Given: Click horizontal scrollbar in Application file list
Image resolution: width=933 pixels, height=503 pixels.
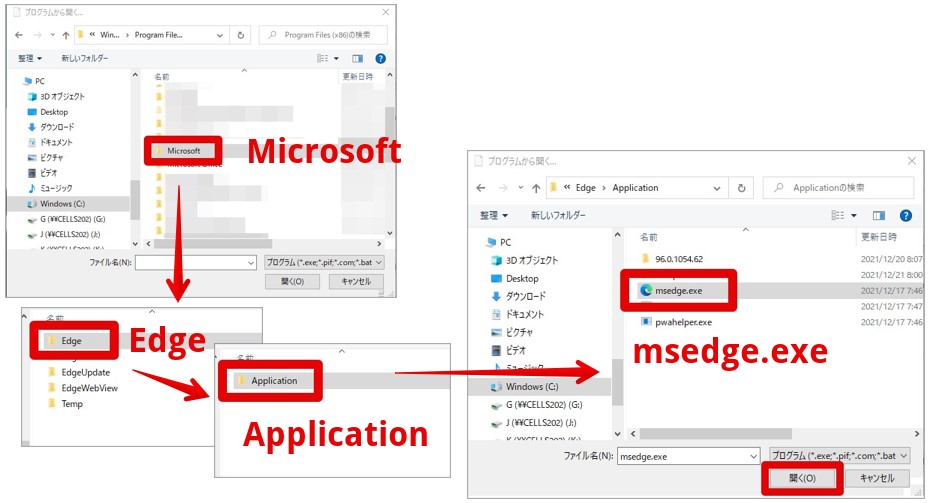Looking at the screenshot, I should pos(715,433).
